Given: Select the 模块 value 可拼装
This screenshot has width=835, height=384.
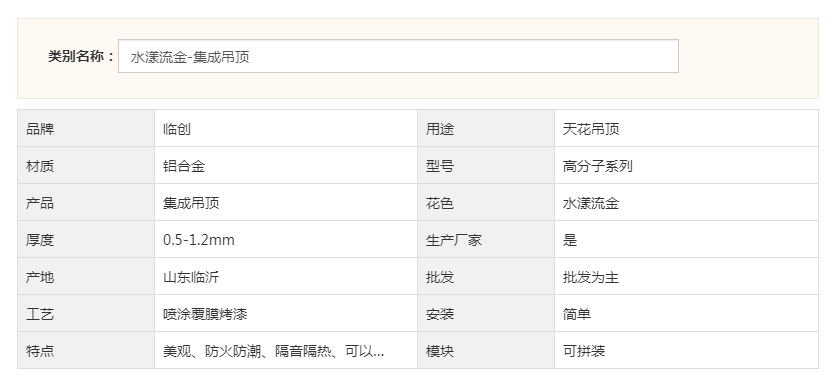Looking at the screenshot, I should coord(584,351).
